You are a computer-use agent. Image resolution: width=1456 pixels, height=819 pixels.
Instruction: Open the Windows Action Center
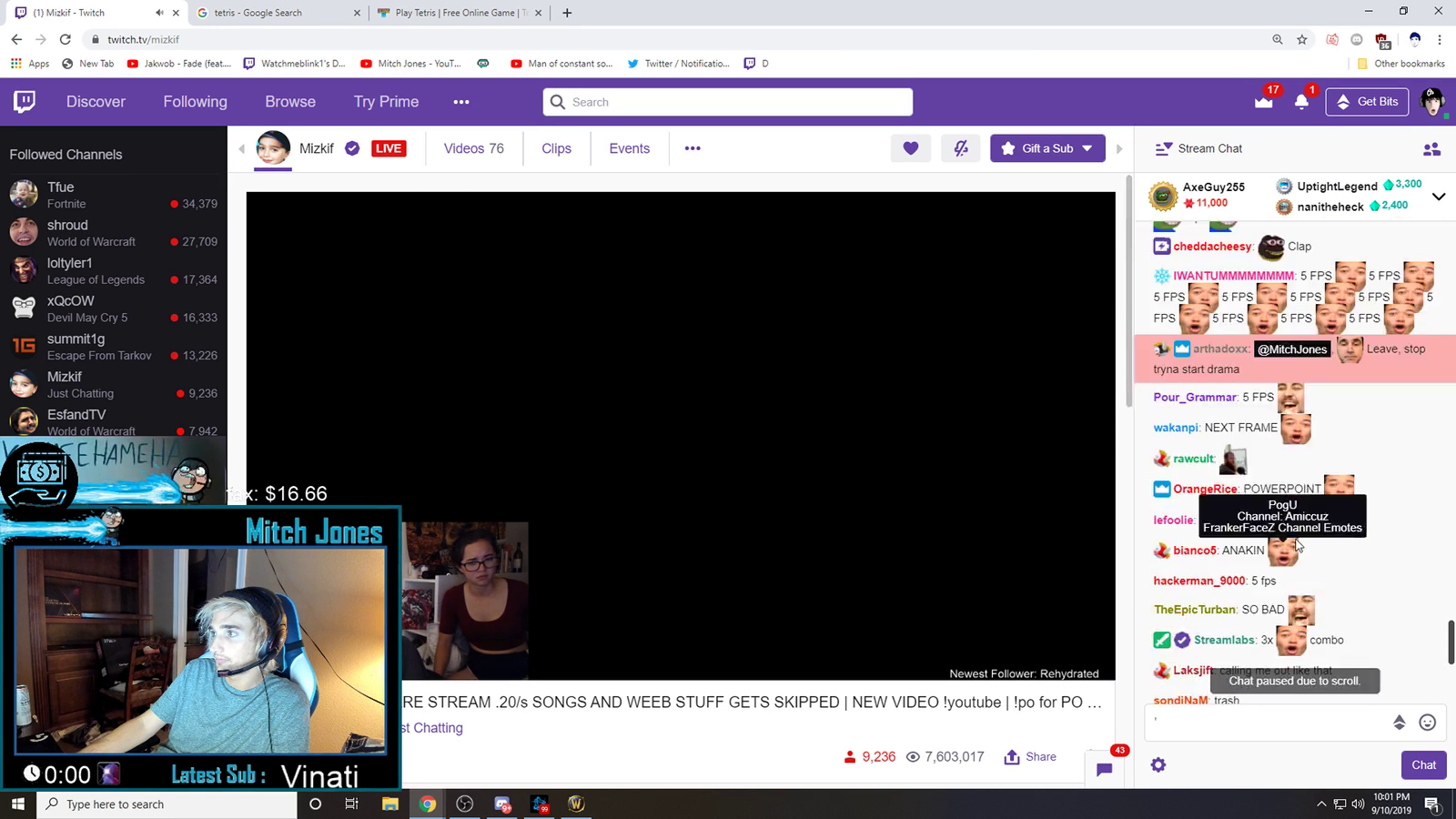tap(1432, 804)
